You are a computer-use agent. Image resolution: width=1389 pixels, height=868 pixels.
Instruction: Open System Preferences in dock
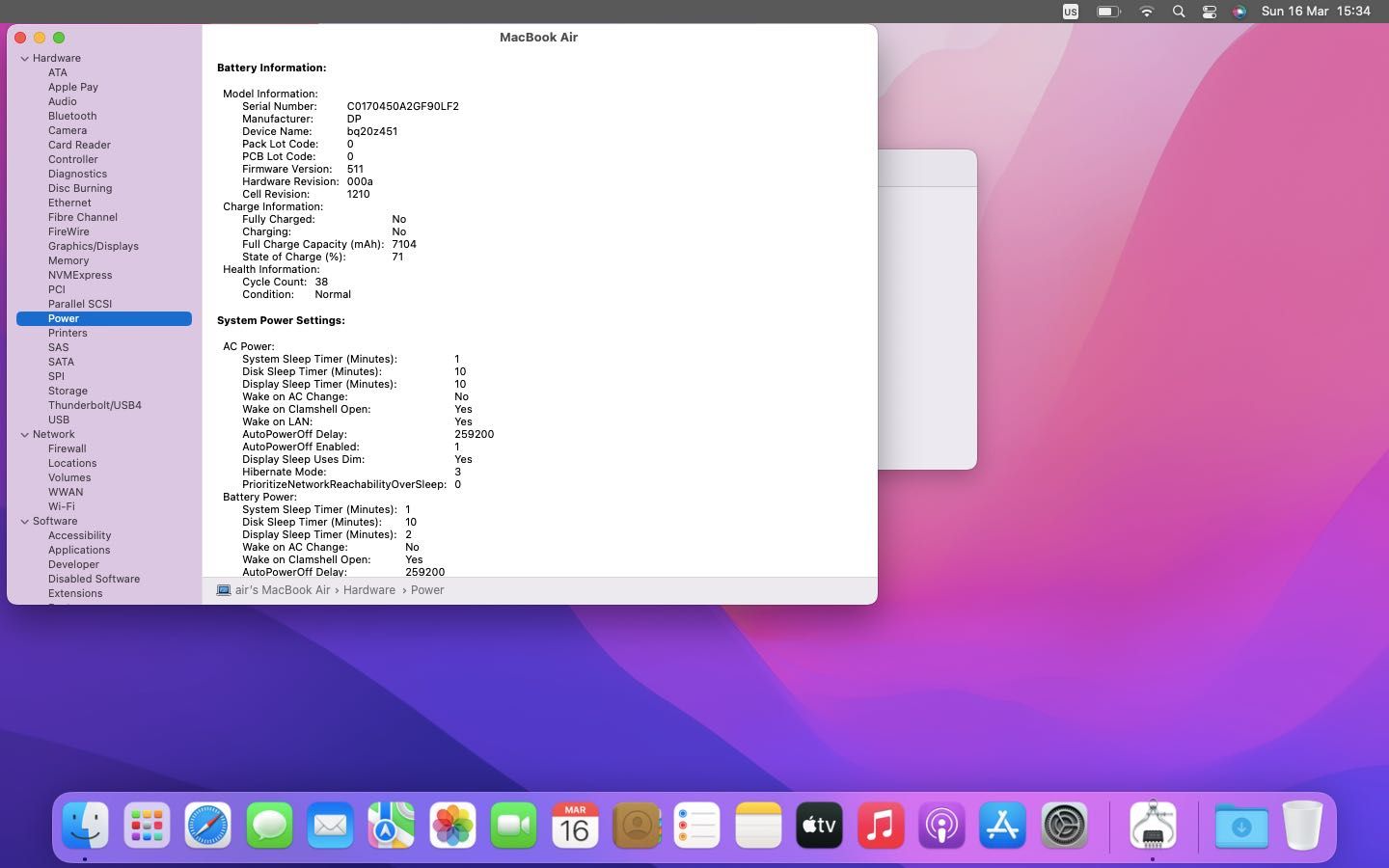1064,826
